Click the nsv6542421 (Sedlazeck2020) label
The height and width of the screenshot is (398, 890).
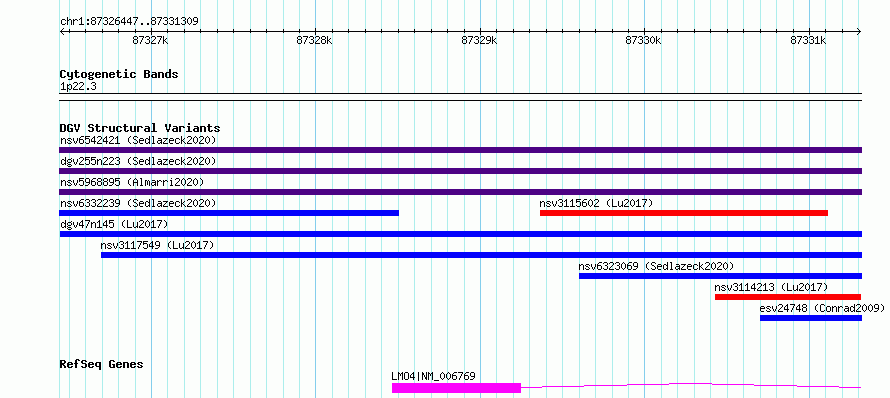138,140
